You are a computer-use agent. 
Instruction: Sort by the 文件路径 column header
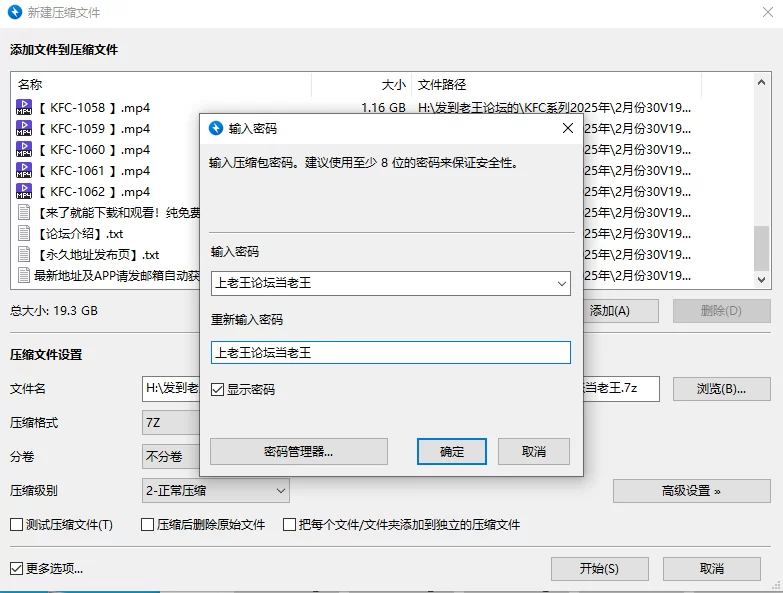tap(556, 85)
